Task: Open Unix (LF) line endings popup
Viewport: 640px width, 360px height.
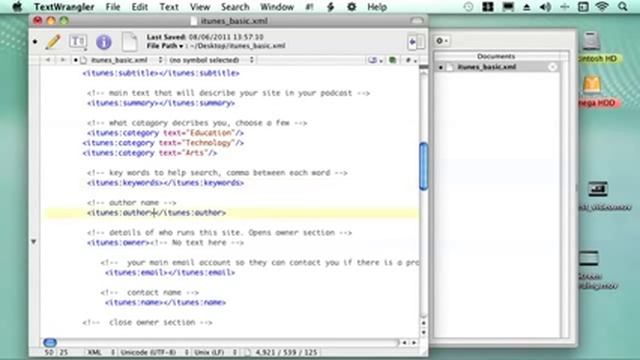Action: point(214,352)
